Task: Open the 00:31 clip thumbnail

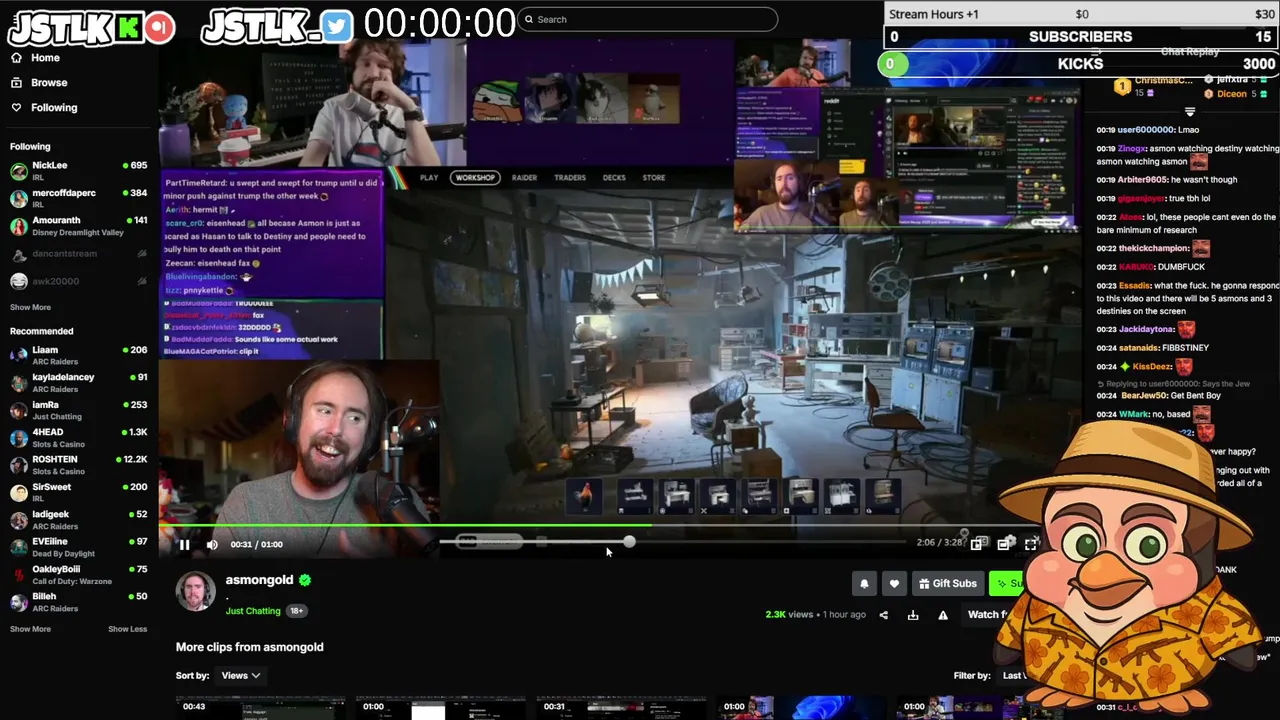Action: click(621, 708)
